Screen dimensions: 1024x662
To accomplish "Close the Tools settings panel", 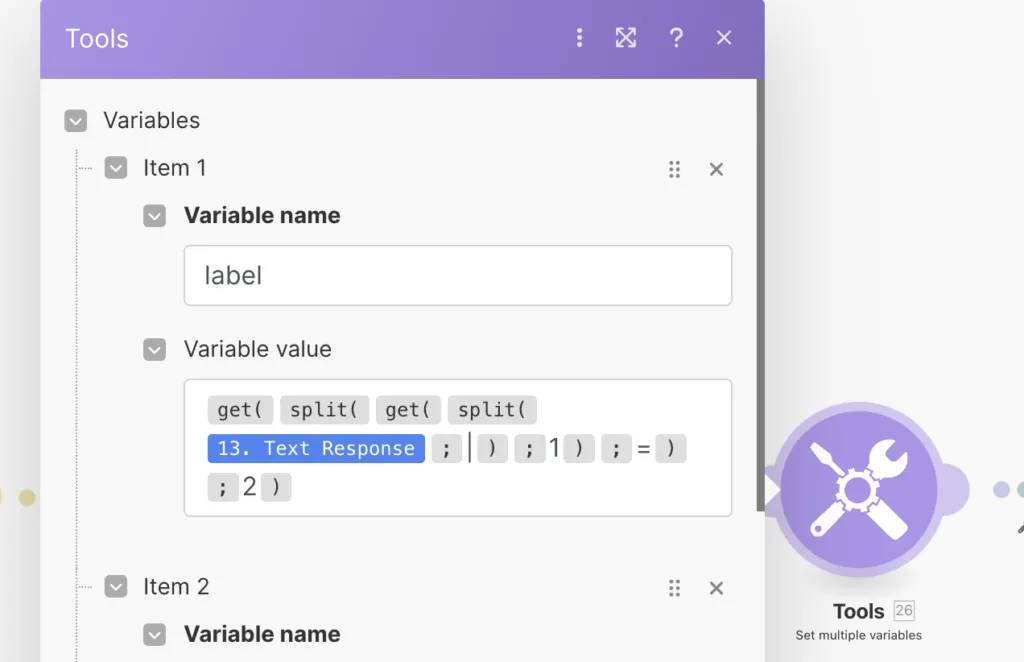I will tap(724, 38).
